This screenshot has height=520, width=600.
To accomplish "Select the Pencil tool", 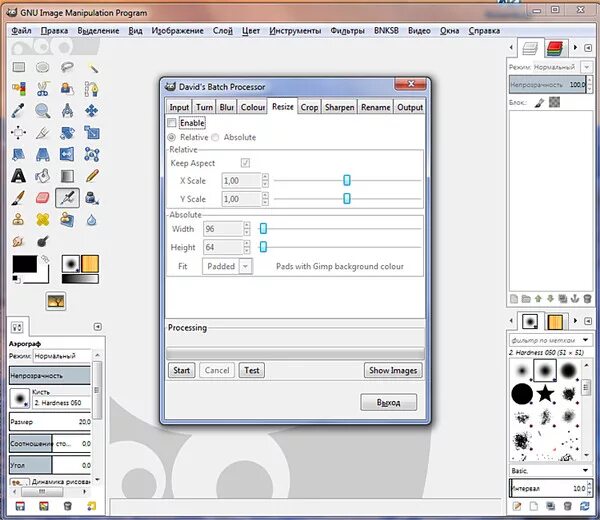I will point(92,176).
